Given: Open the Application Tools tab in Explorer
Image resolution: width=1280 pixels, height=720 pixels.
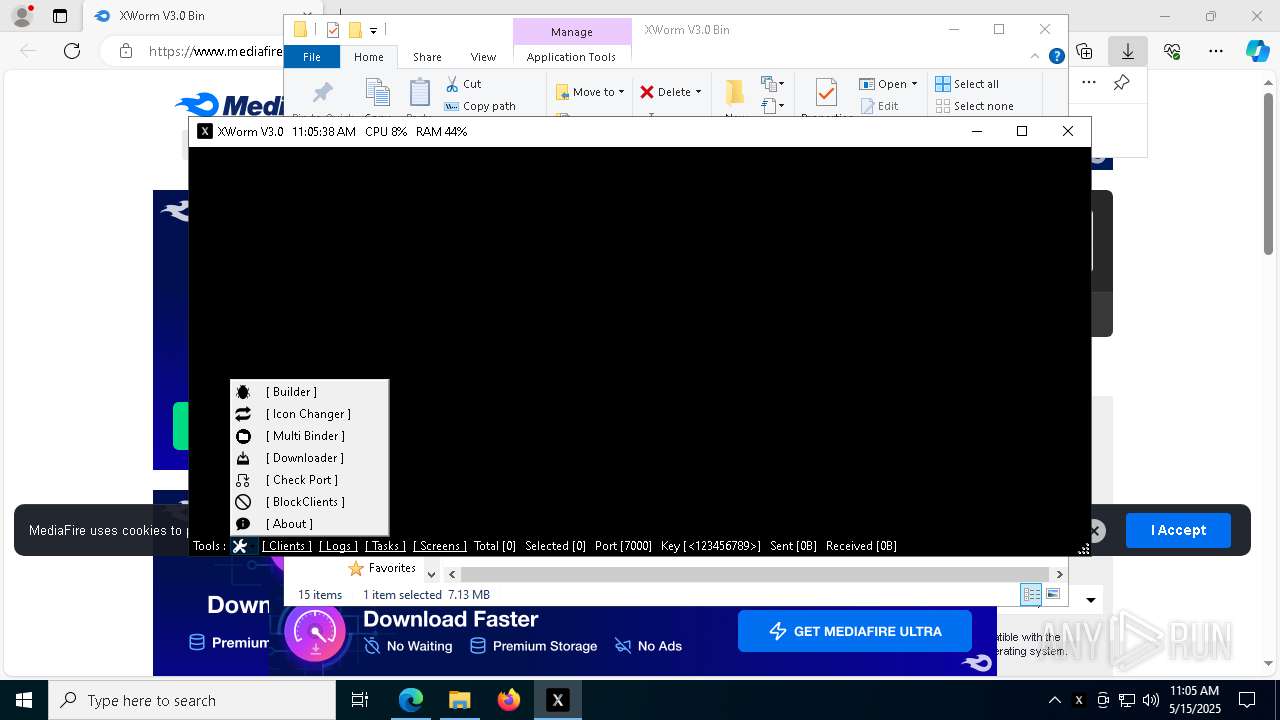Looking at the screenshot, I should (571, 57).
